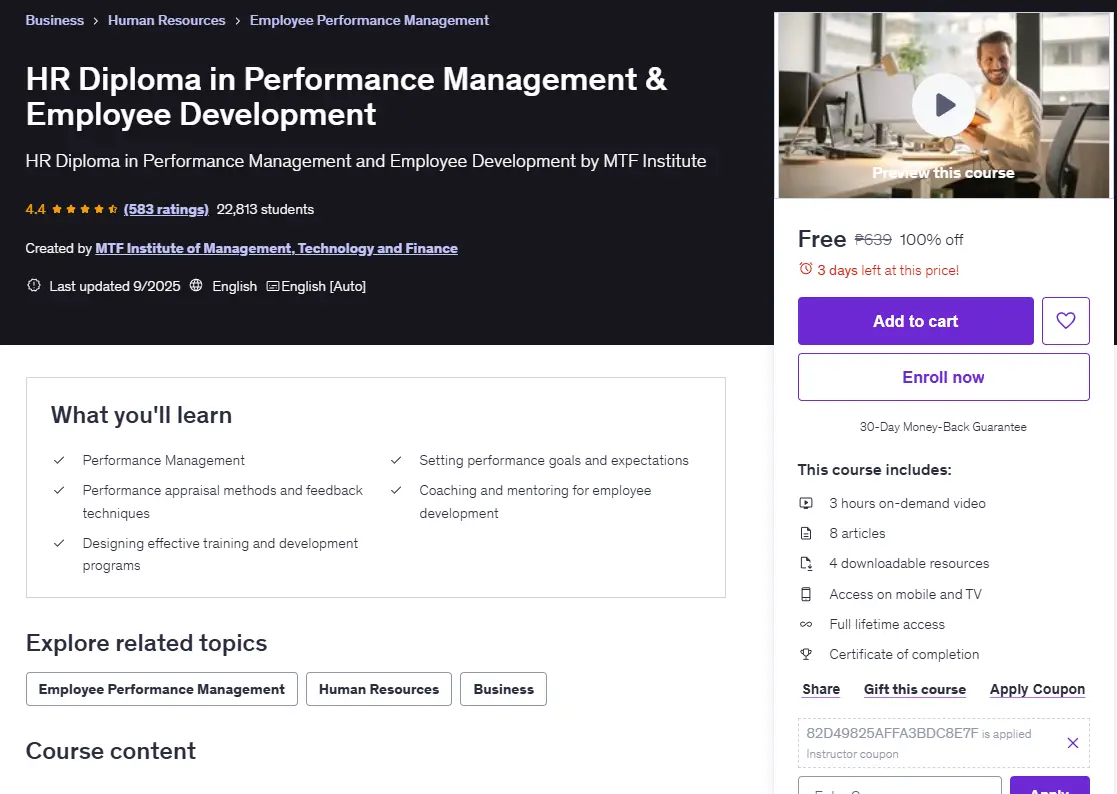Screen dimensions: 1117x794
Task: Click the 3 days left at this price text
Action: tap(888, 271)
